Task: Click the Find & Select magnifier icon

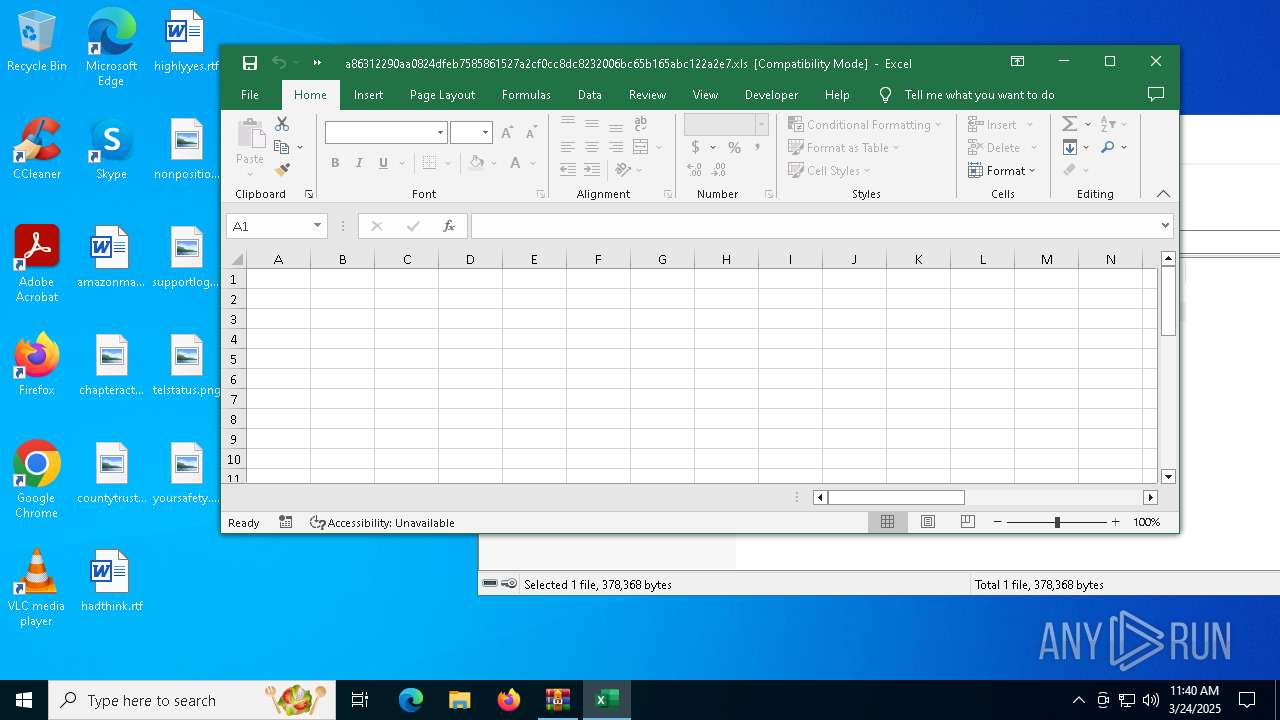Action: click(x=1108, y=147)
